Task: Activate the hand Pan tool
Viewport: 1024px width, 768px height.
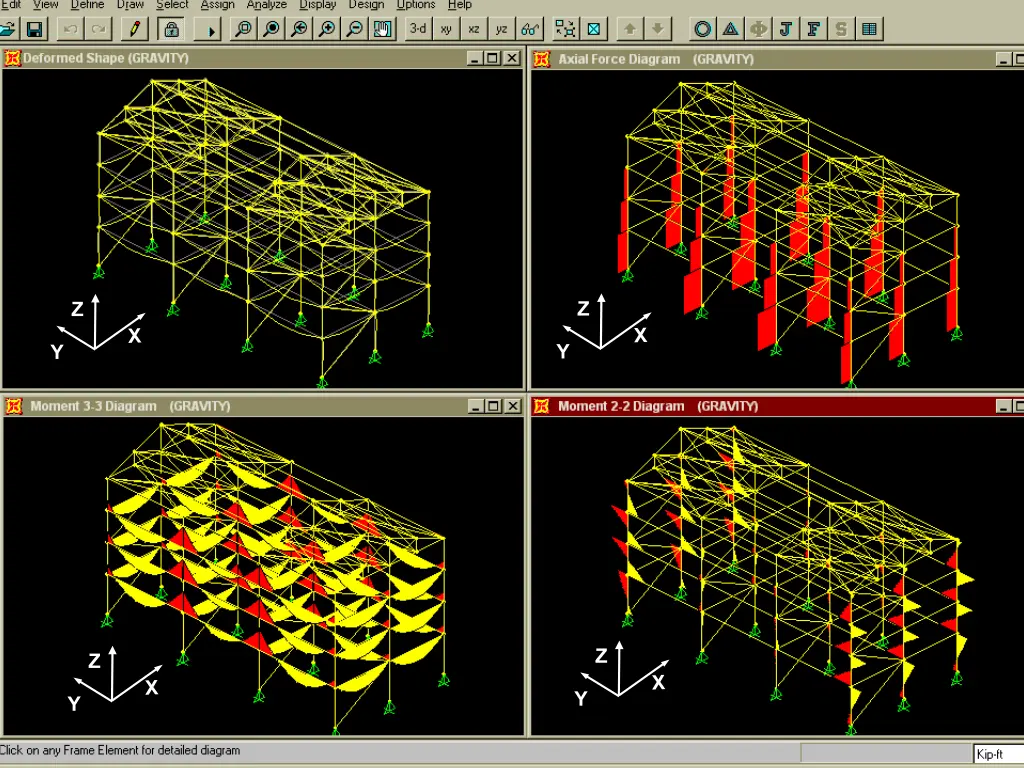Action: click(382, 29)
